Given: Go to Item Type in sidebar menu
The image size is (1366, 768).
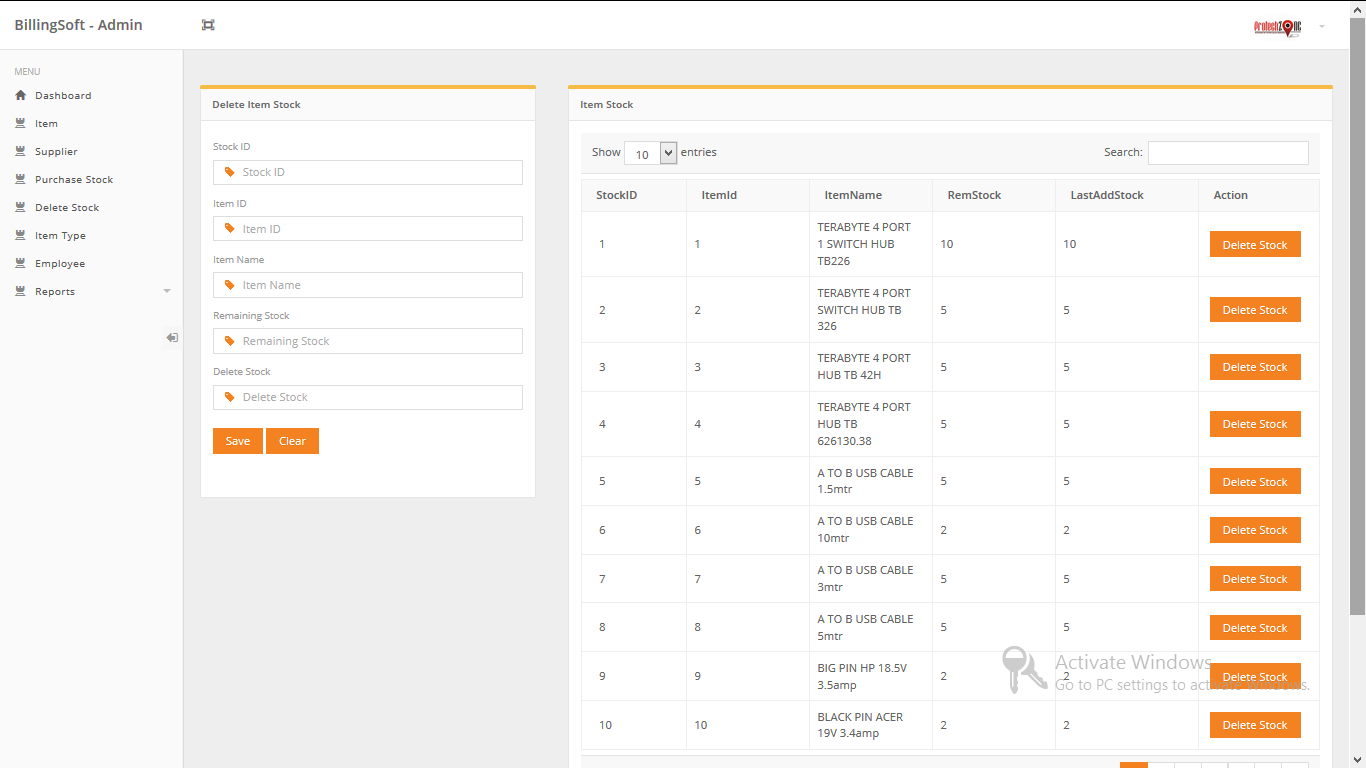Looking at the screenshot, I should (x=60, y=236).
